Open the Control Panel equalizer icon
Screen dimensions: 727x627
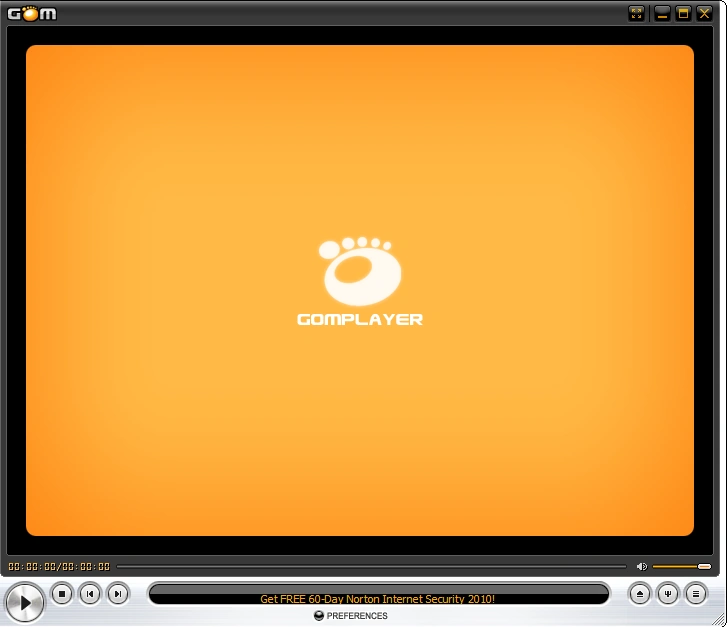coord(667,594)
